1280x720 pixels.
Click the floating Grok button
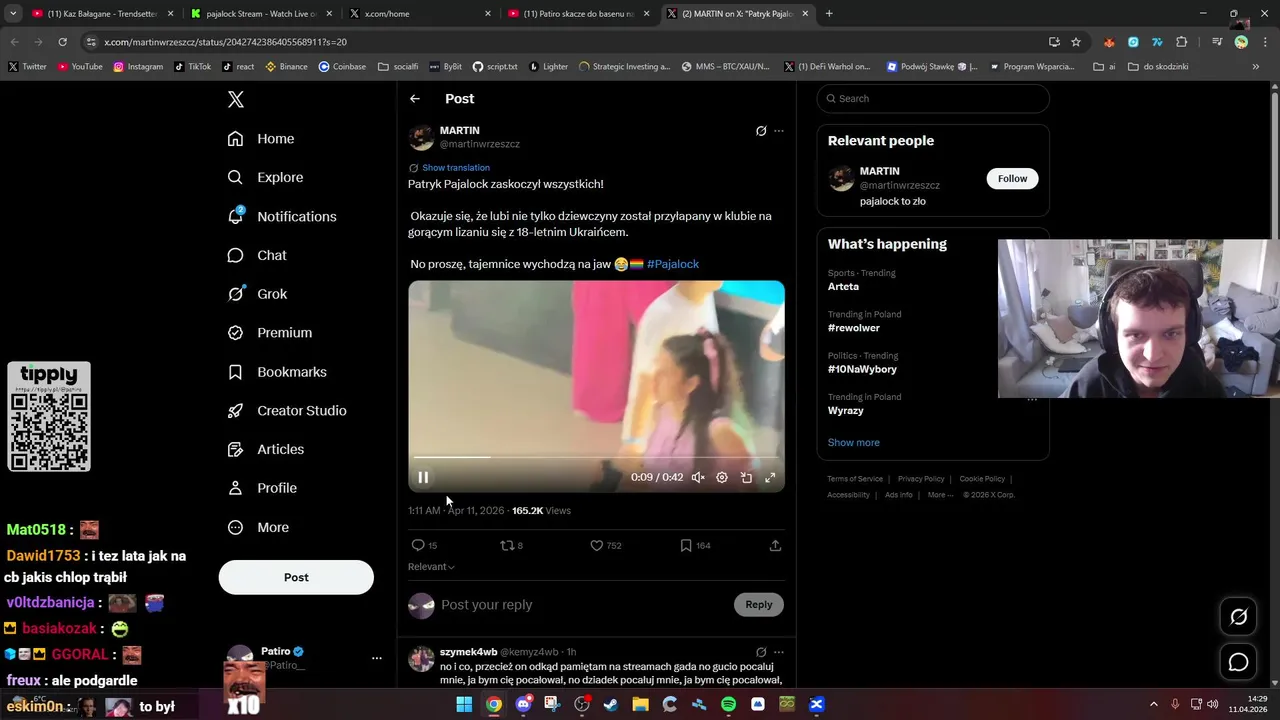1238,617
